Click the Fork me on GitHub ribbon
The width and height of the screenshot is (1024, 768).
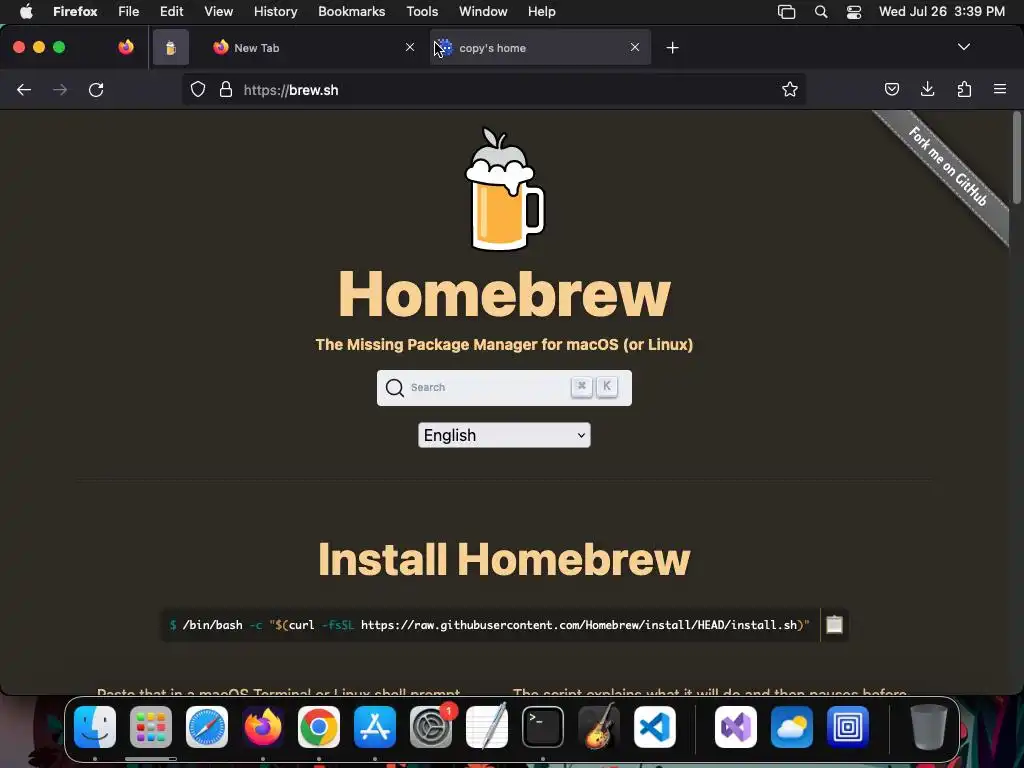pyautogui.click(x=947, y=167)
